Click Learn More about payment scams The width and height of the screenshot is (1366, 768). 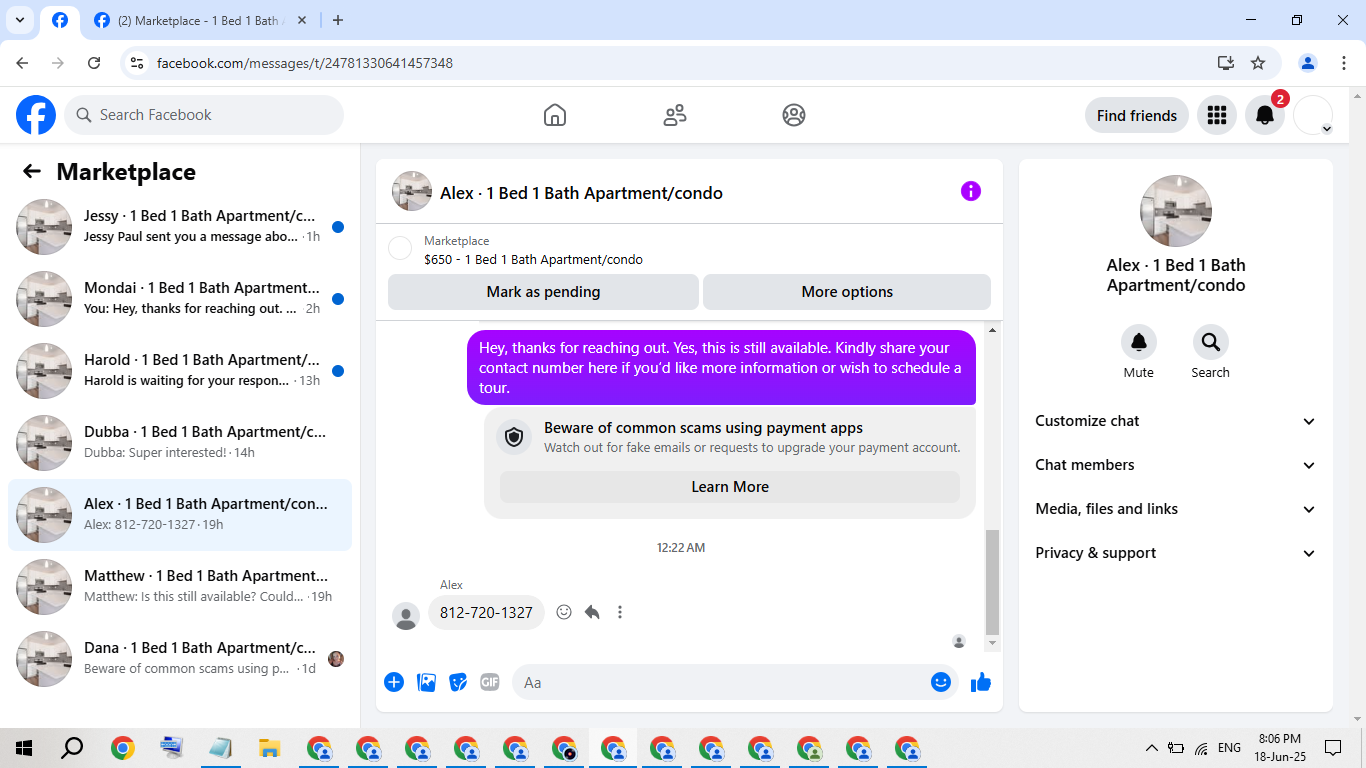tap(730, 487)
